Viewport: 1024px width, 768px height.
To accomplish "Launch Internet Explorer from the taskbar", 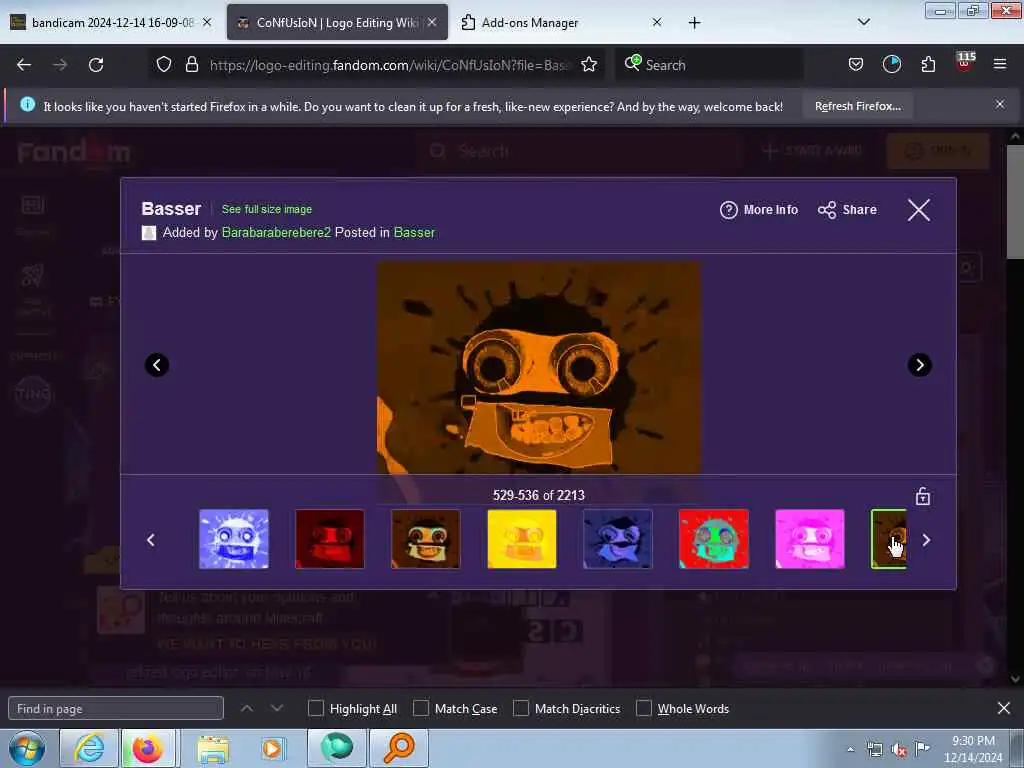I will point(88,748).
